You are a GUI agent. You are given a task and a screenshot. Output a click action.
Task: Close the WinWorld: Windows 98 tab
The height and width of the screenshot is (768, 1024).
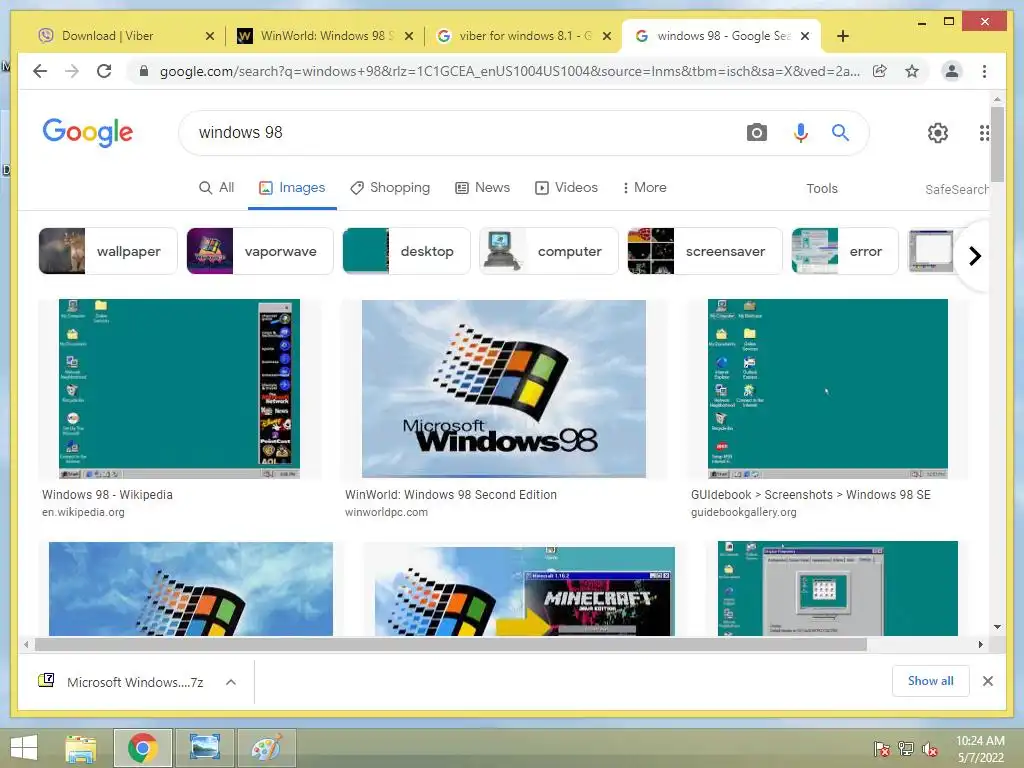pos(409,36)
